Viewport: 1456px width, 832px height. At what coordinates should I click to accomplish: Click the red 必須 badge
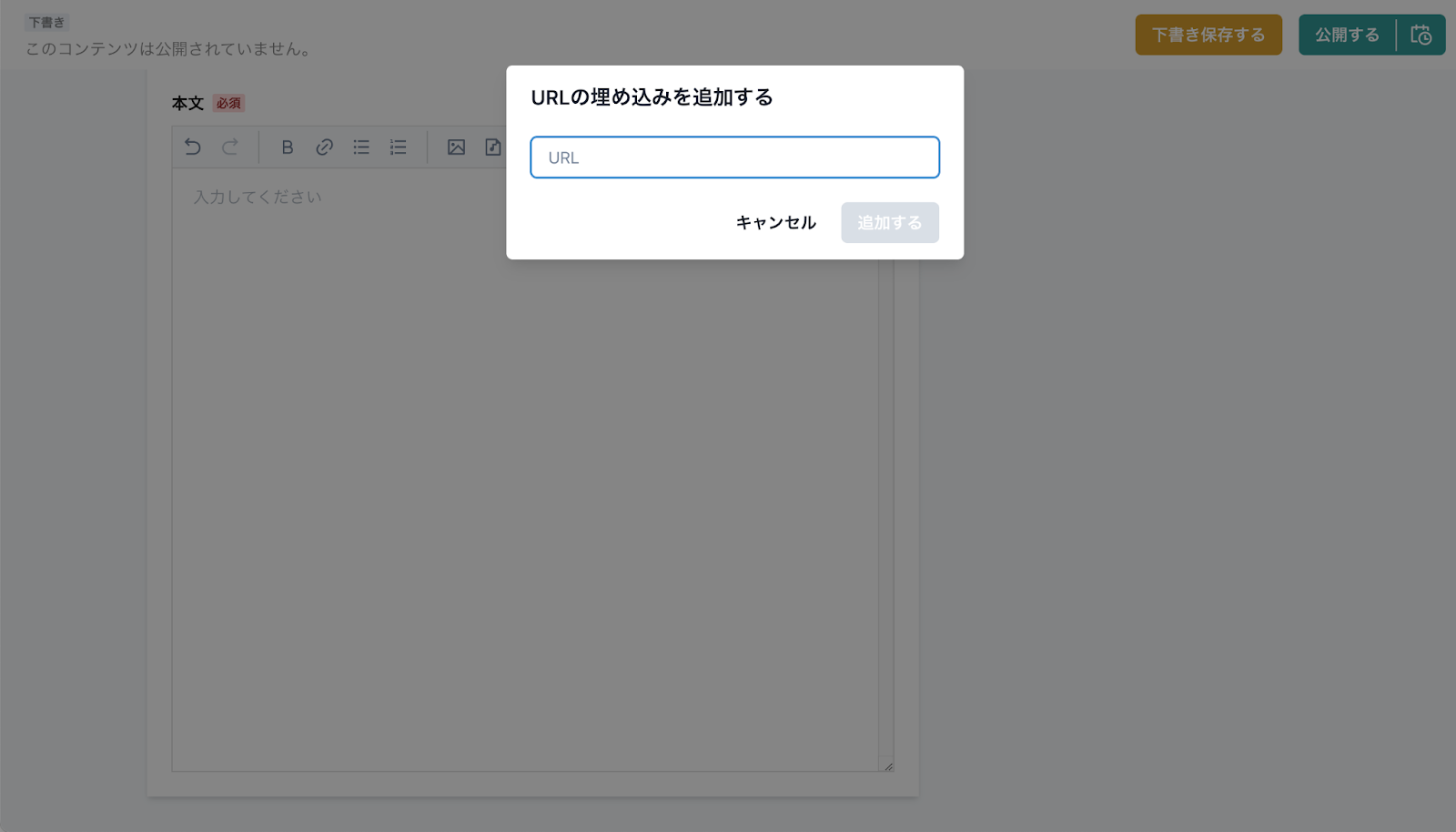[228, 103]
